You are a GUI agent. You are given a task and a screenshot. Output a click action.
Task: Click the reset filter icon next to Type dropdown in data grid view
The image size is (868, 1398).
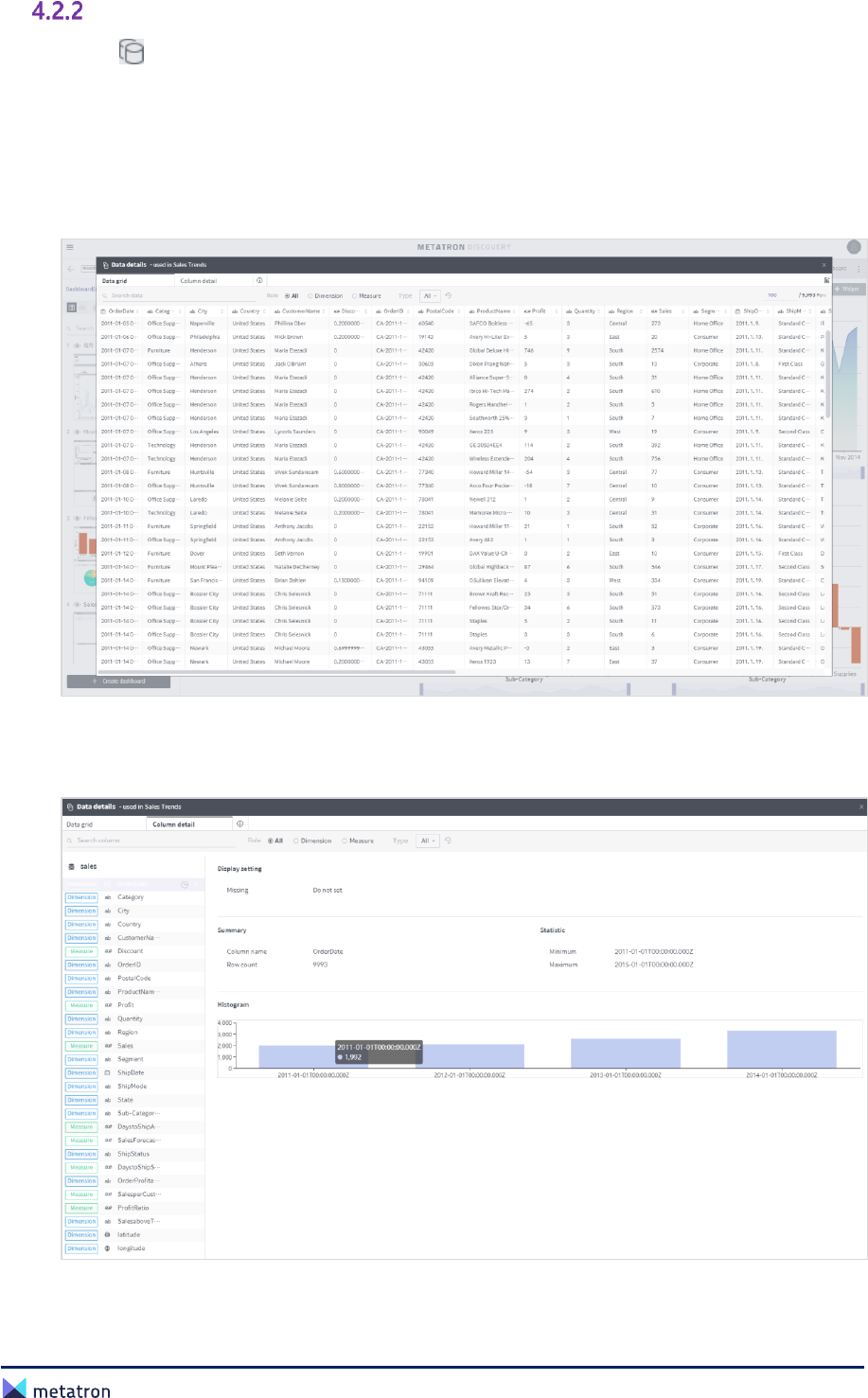(449, 295)
